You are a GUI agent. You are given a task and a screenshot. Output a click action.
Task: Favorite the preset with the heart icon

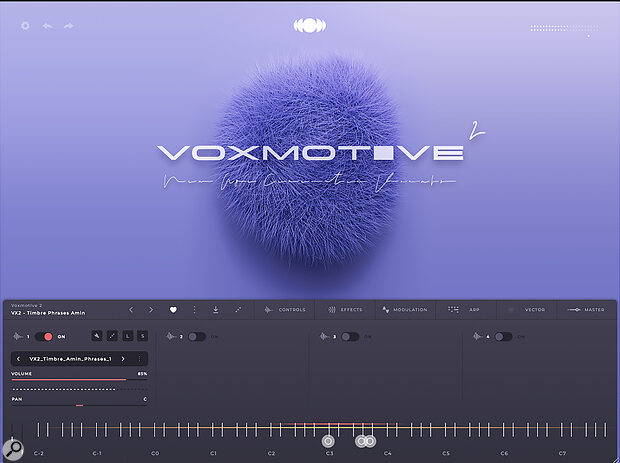[173, 310]
